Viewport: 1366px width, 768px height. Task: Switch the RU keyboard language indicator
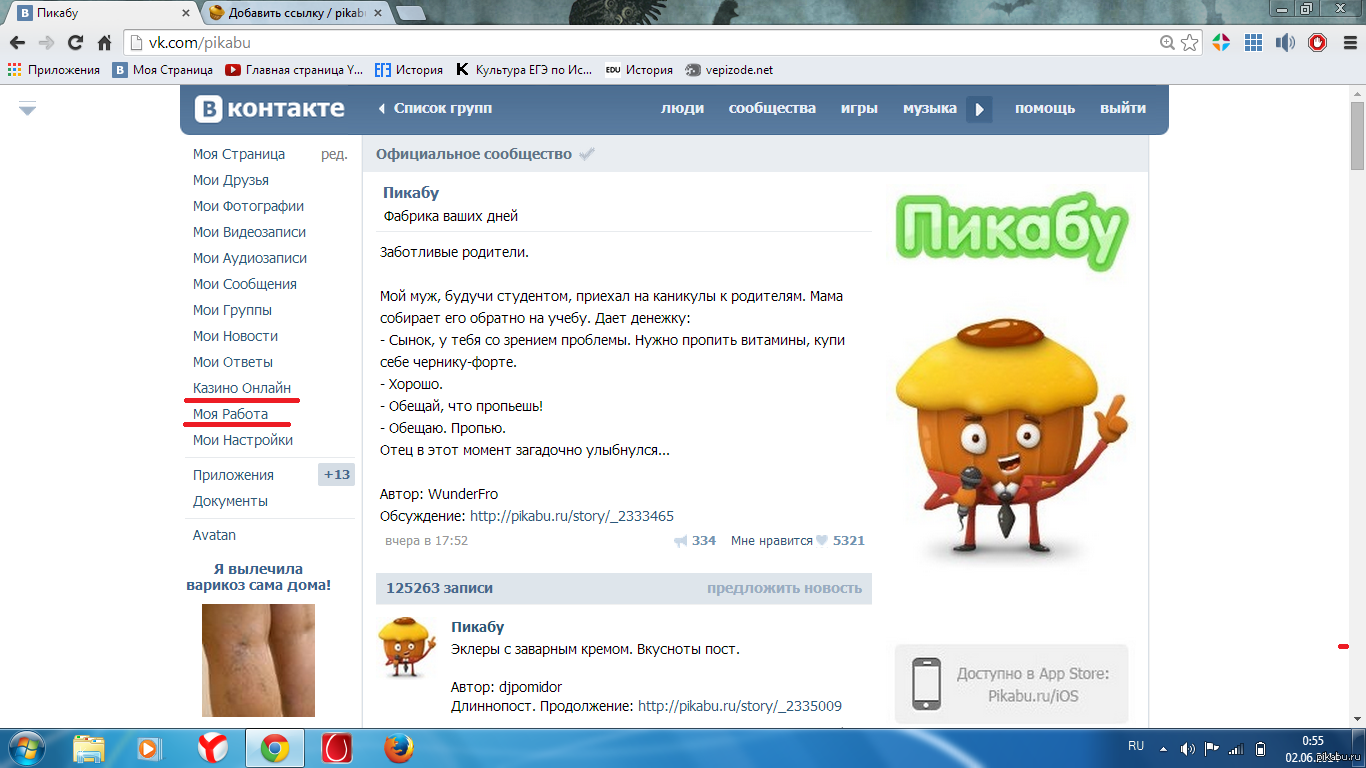coord(1136,746)
